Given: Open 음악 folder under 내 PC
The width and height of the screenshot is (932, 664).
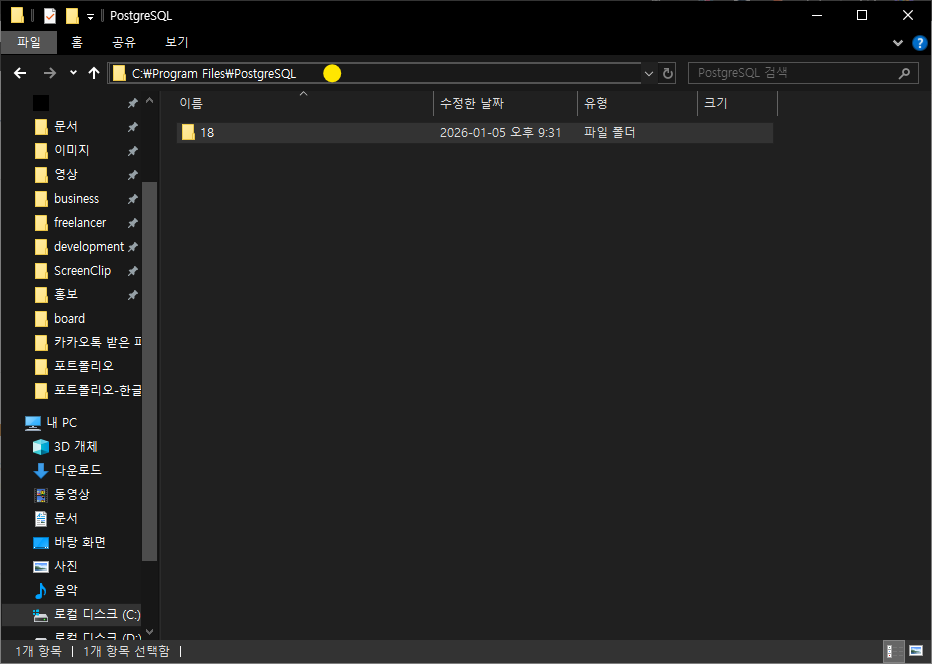Looking at the screenshot, I should coord(65,590).
